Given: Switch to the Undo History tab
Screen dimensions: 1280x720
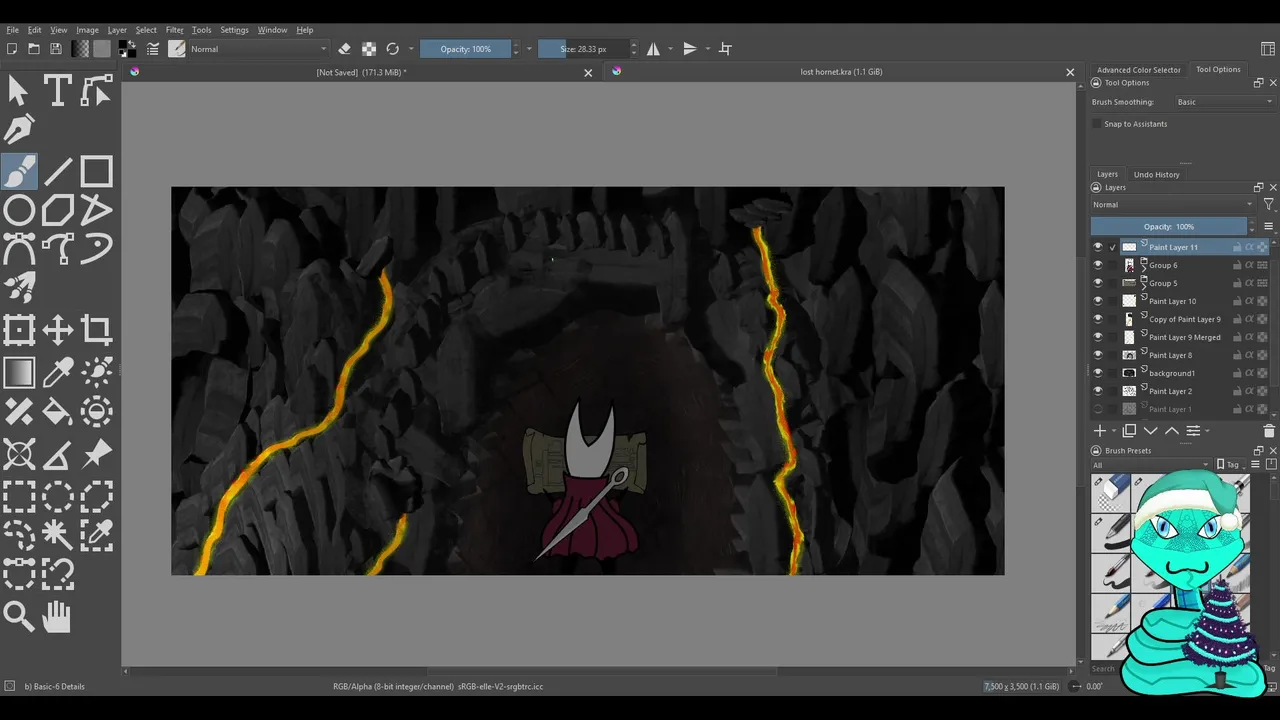Looking at the screenshot, I should pyautogui.click(x=1156, y=174).
